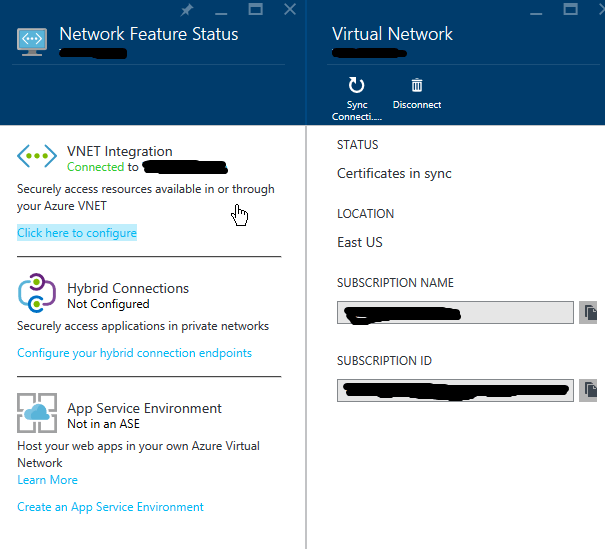The height and width of the screenshot is (549, 605).
Task: Click the Sync Connection refresh icon
Action: point(356,85)
